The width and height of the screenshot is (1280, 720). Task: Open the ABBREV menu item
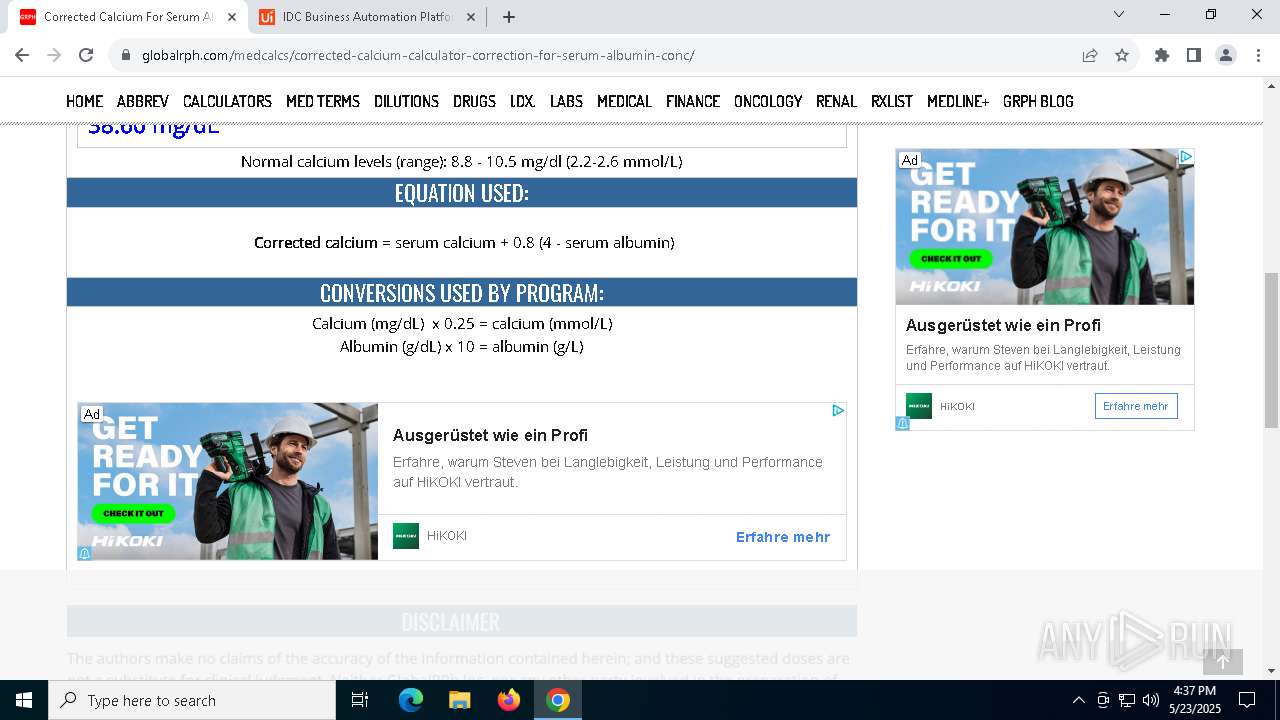(x=143, y=101)
